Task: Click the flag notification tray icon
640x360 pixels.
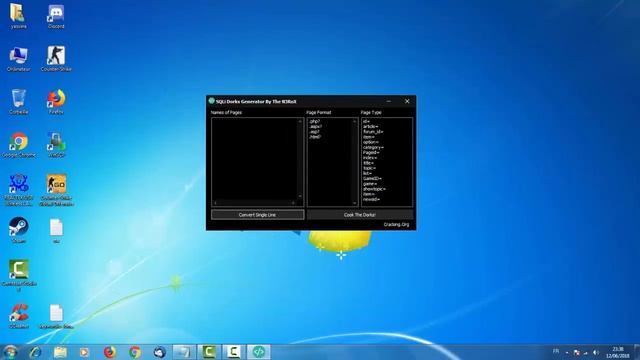Action: click(576, 352)
